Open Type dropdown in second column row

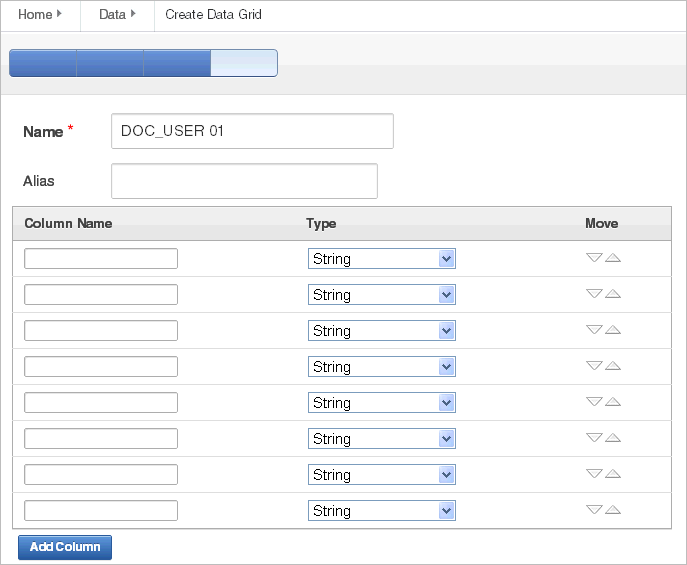tap(382, 294)
